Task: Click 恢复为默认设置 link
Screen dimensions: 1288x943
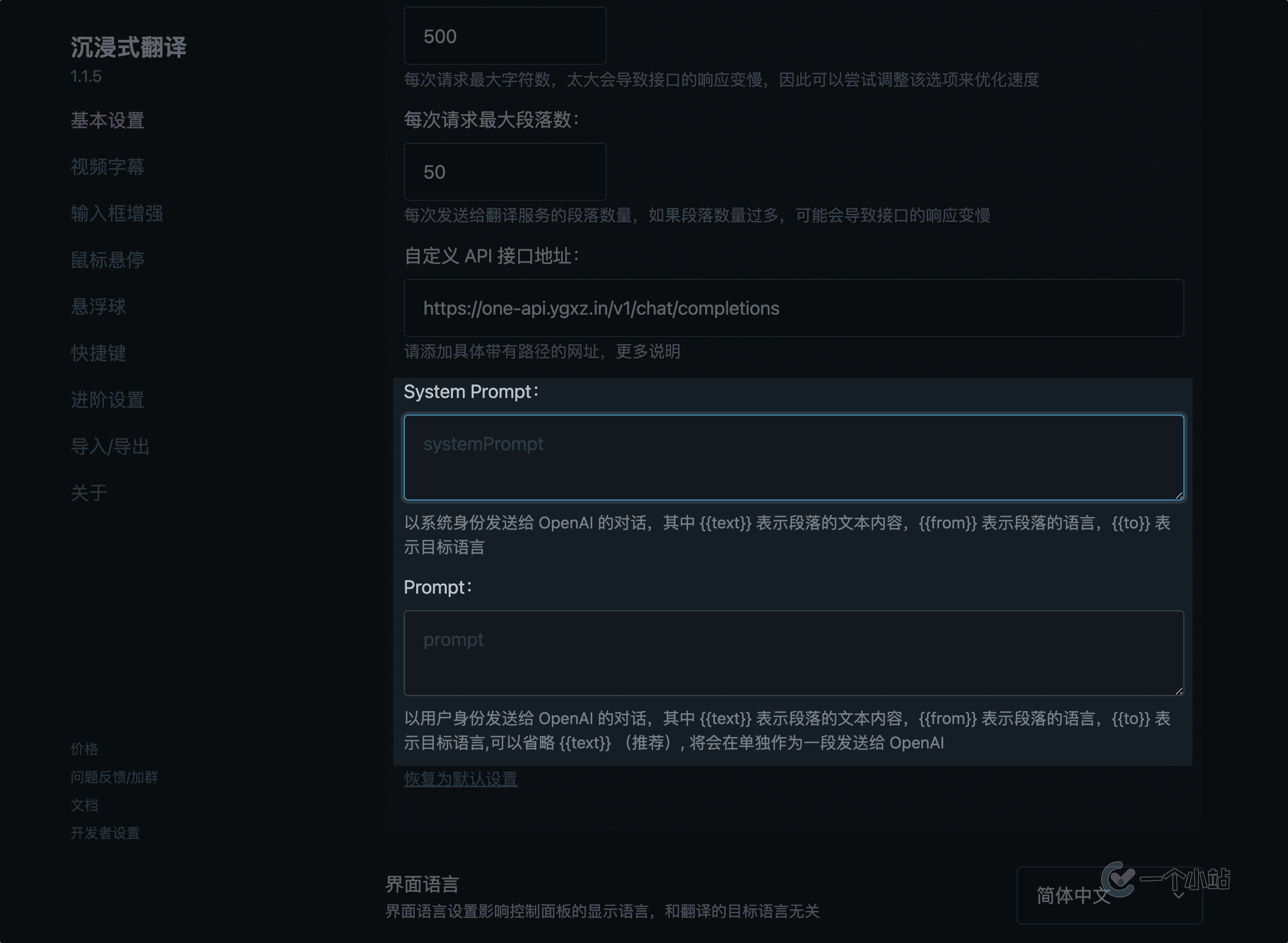Action: pos(460,778)
